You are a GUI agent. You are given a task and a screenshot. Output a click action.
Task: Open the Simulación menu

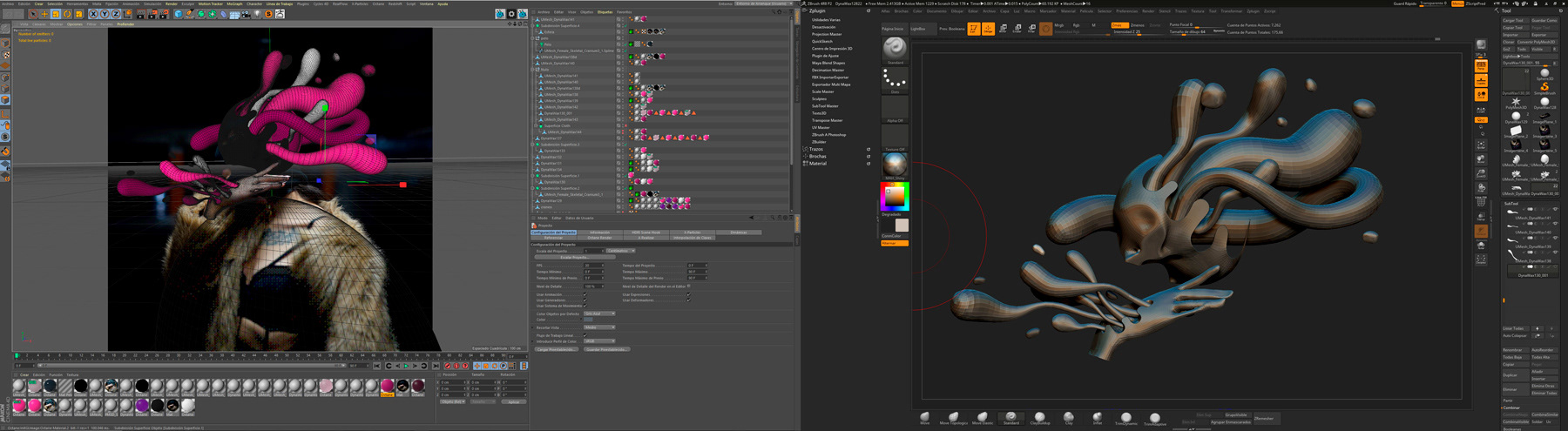(152, 3)
